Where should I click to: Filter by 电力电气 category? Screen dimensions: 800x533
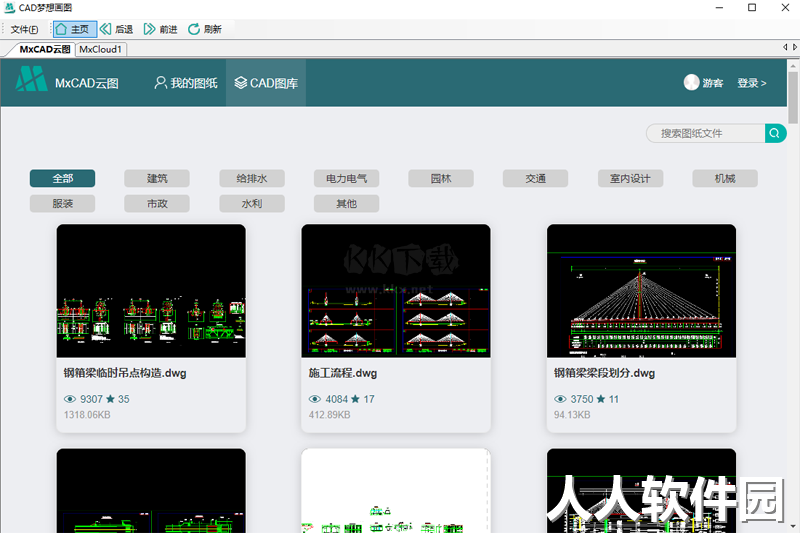(x=346, y=179)
